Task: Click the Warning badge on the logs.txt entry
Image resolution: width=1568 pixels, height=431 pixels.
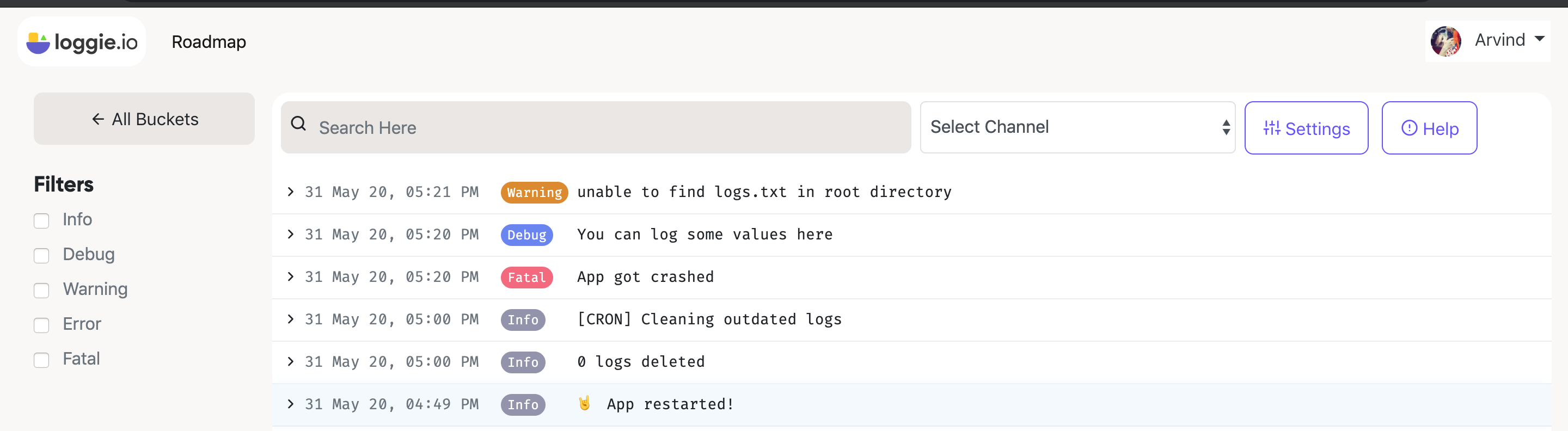Action: pos(534,192)
